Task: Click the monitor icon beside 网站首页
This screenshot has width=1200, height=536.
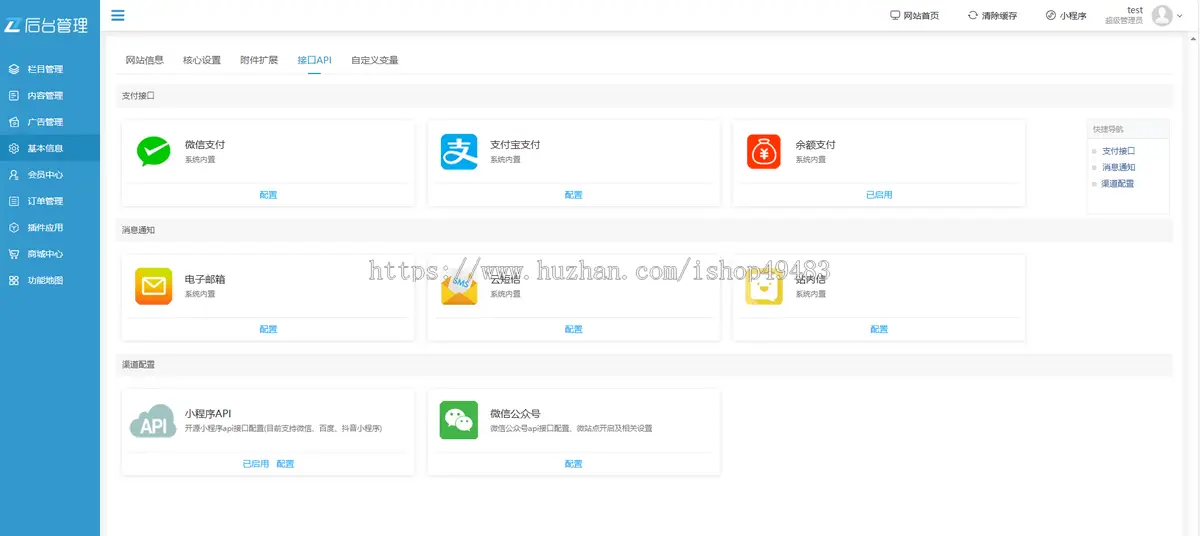Action: (x=895, y=15)
